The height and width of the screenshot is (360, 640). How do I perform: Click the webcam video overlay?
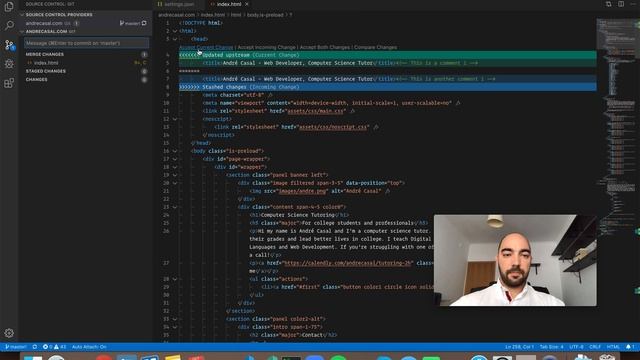click(x=515, y=260)
